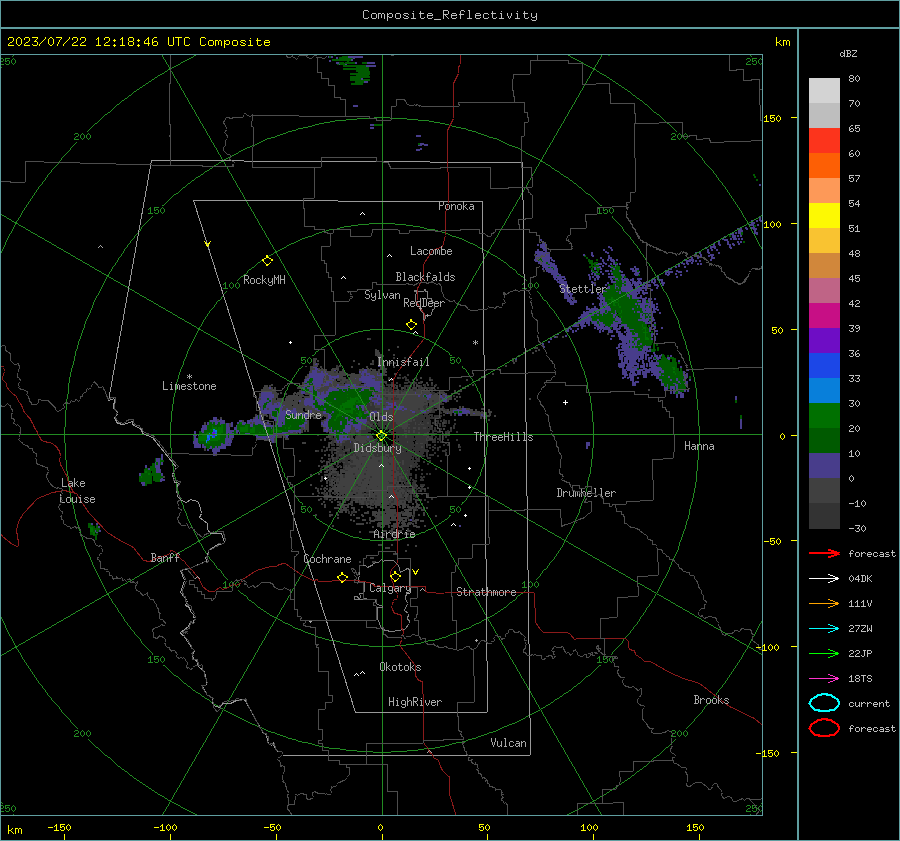Click the Calgary label

pos(390,588)
